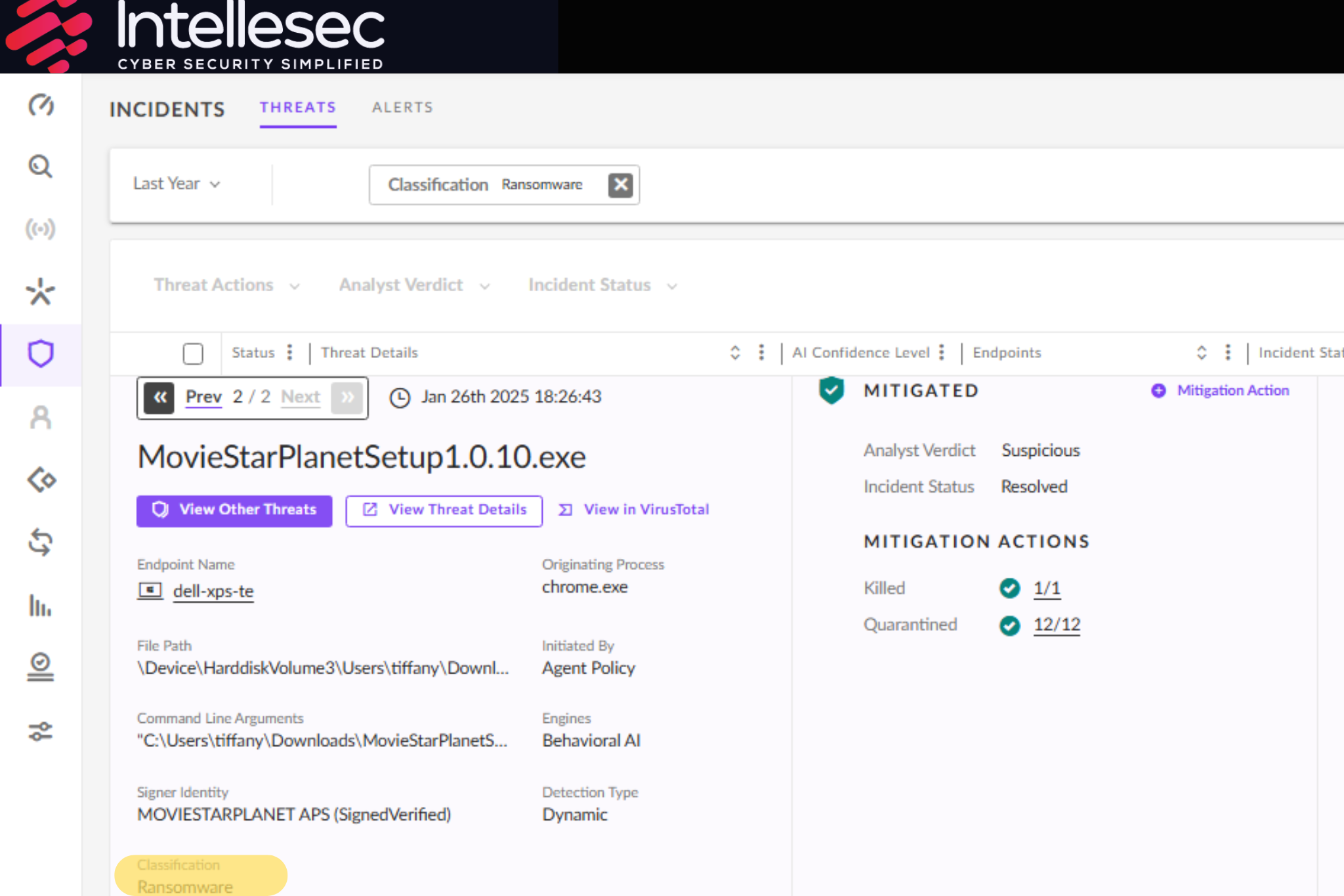
Task: Sort by Threat Details column arrows
Action: [x=735, y=352]
